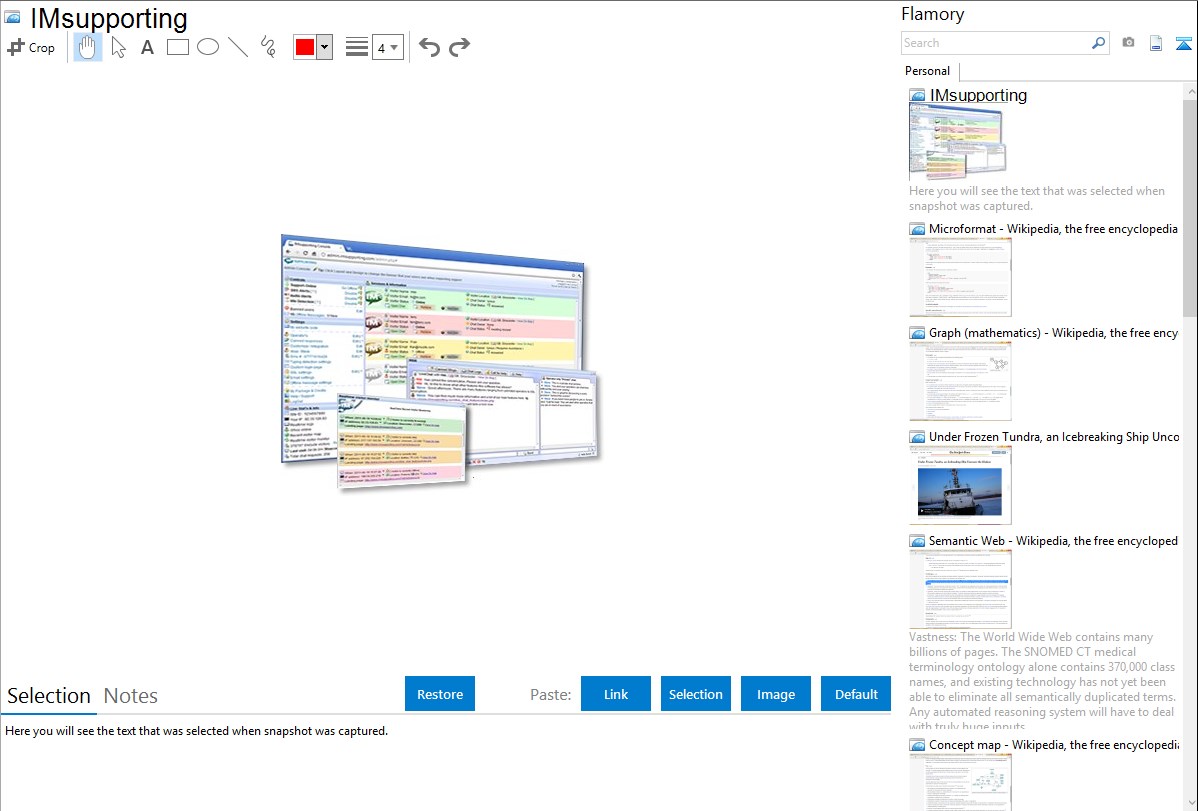Pick the freehand scribble tool

268,47
